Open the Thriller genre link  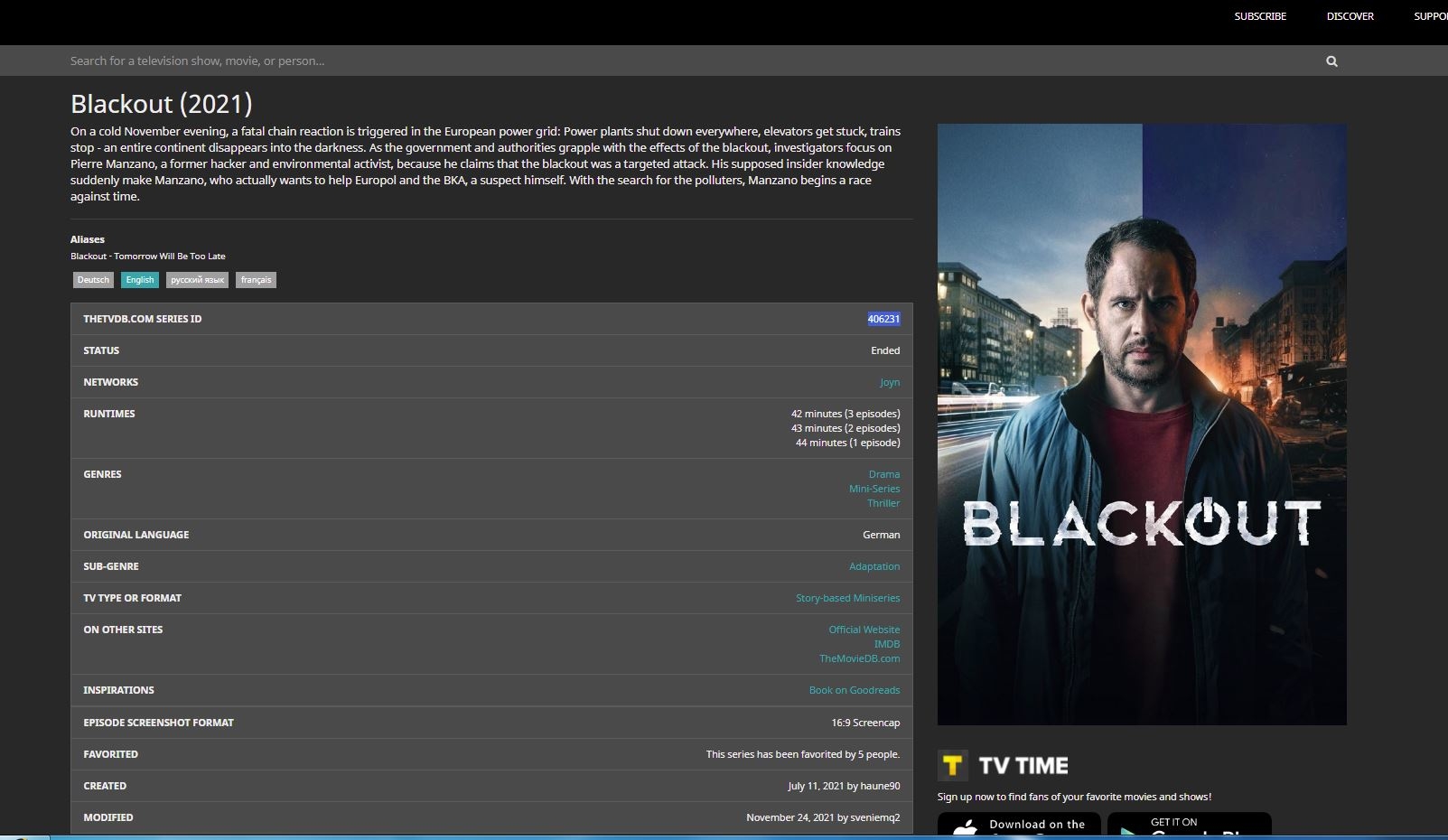coord(883,503)
